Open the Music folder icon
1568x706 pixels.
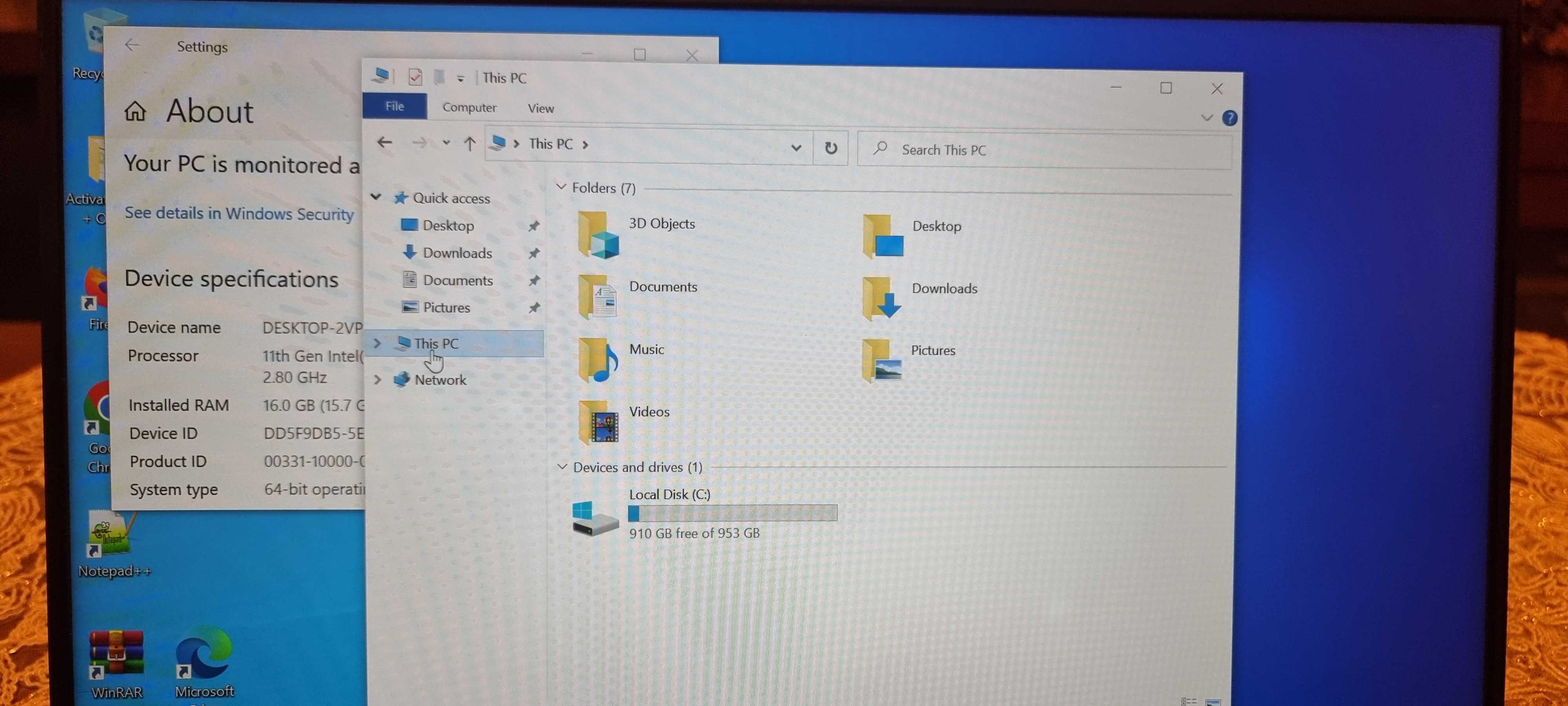click(x=598, y=360)
